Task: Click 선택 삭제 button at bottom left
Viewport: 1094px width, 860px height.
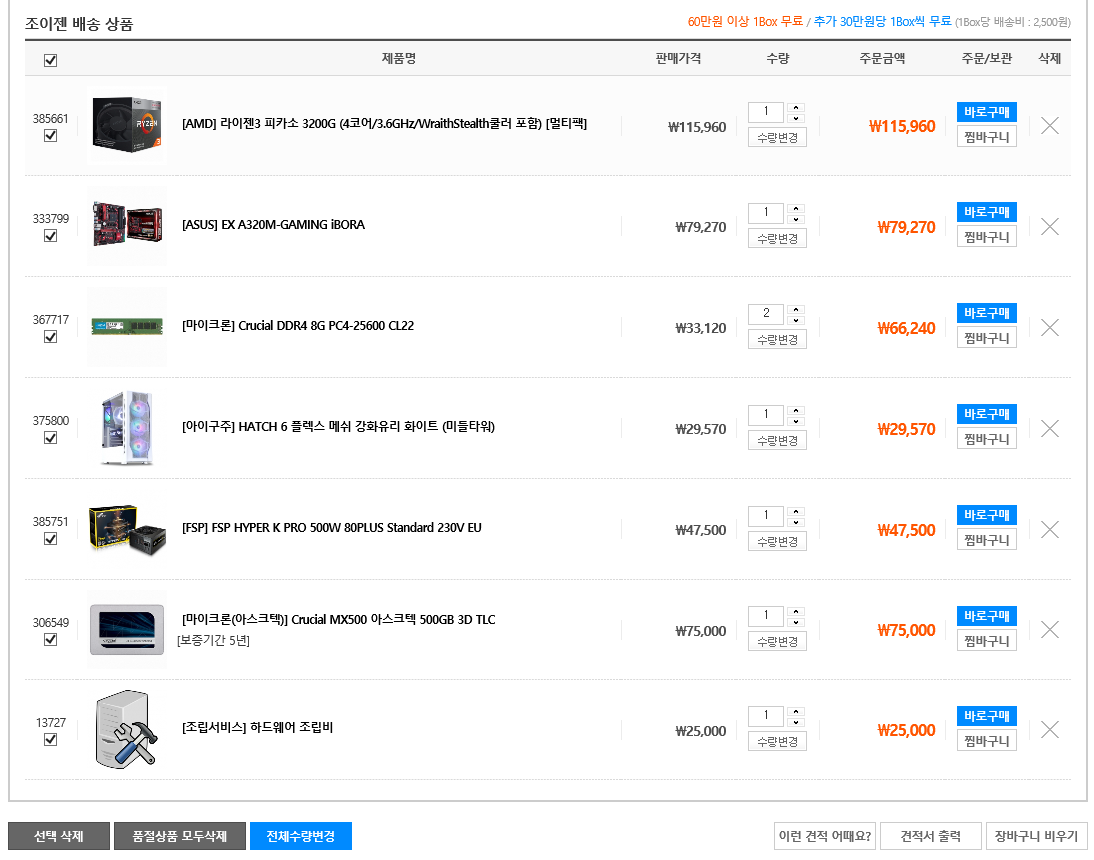Action: click(x=58, y=836)
